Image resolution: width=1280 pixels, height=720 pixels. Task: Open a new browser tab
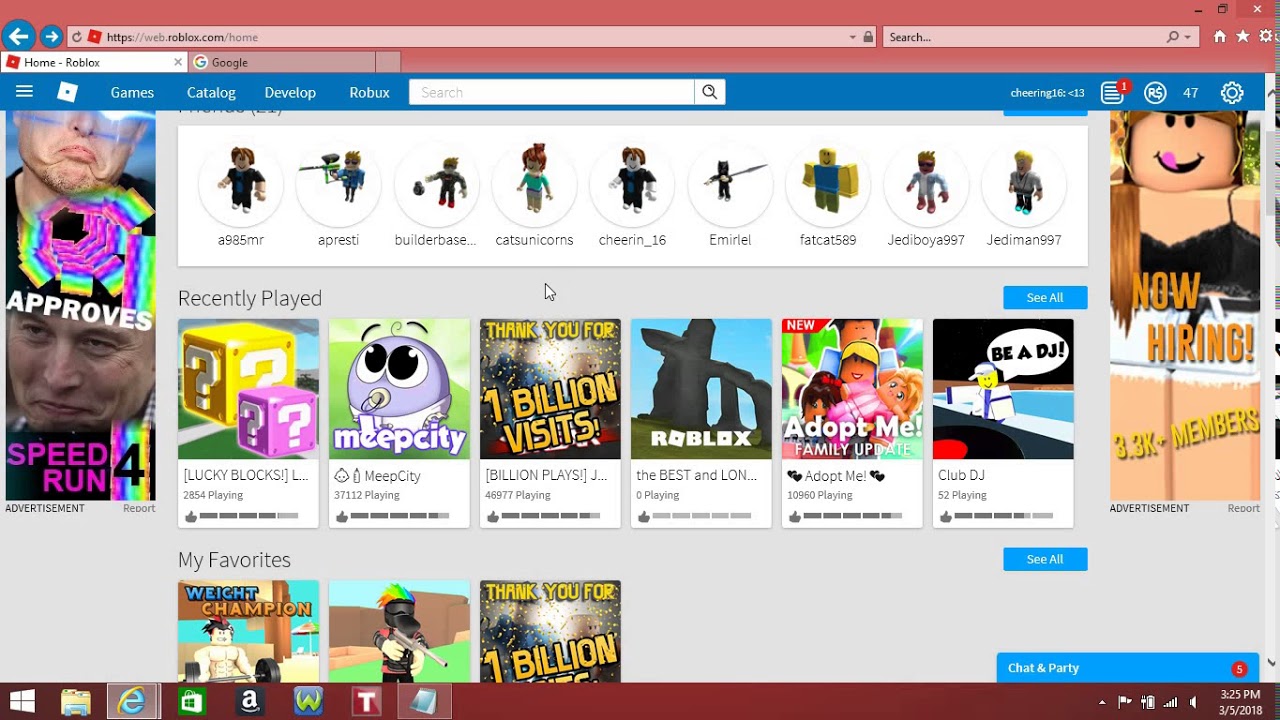coord(388,62)
